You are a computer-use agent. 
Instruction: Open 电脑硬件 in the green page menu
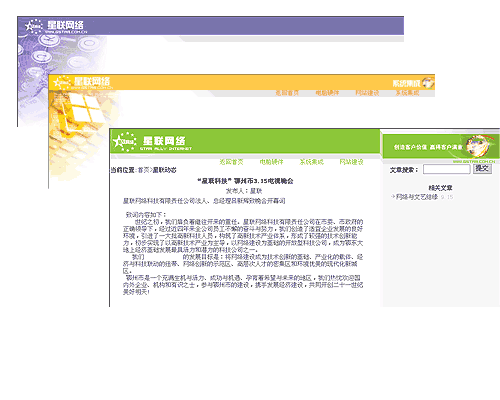(x=271, y=162)
